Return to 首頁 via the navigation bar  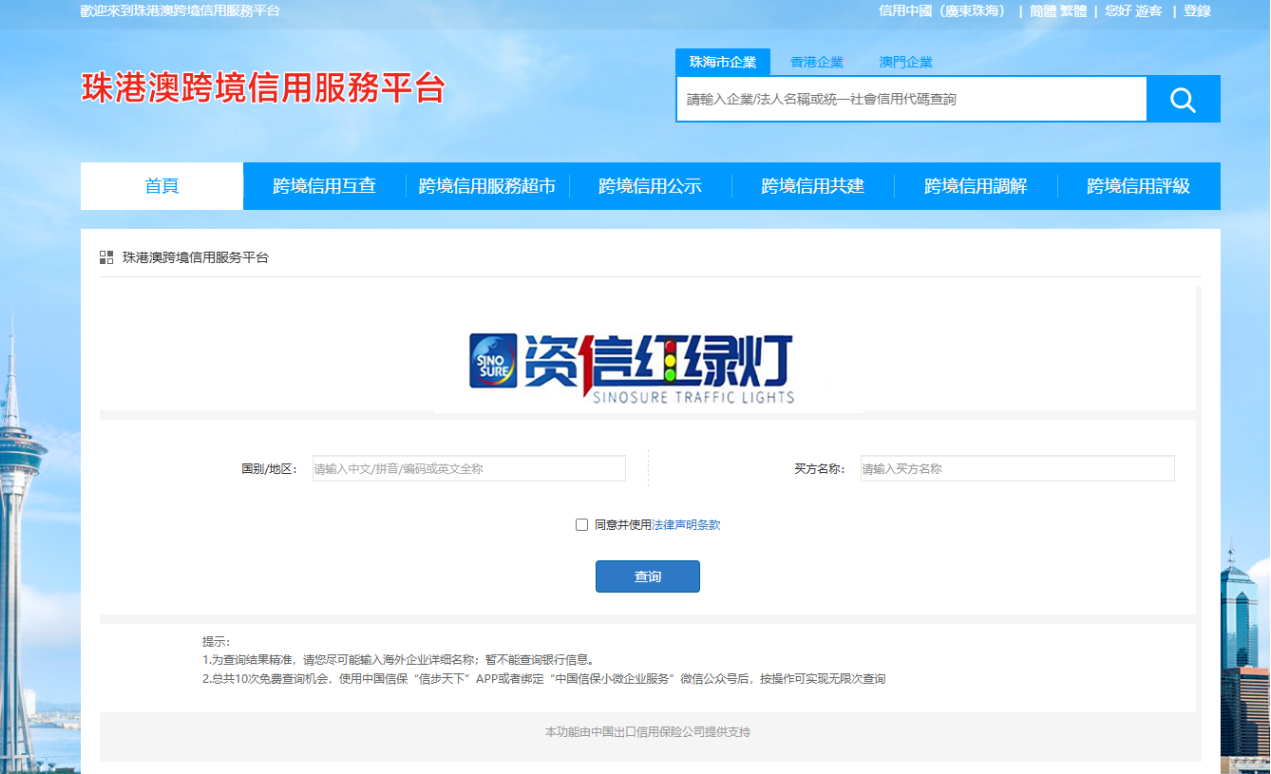point(161,185)
